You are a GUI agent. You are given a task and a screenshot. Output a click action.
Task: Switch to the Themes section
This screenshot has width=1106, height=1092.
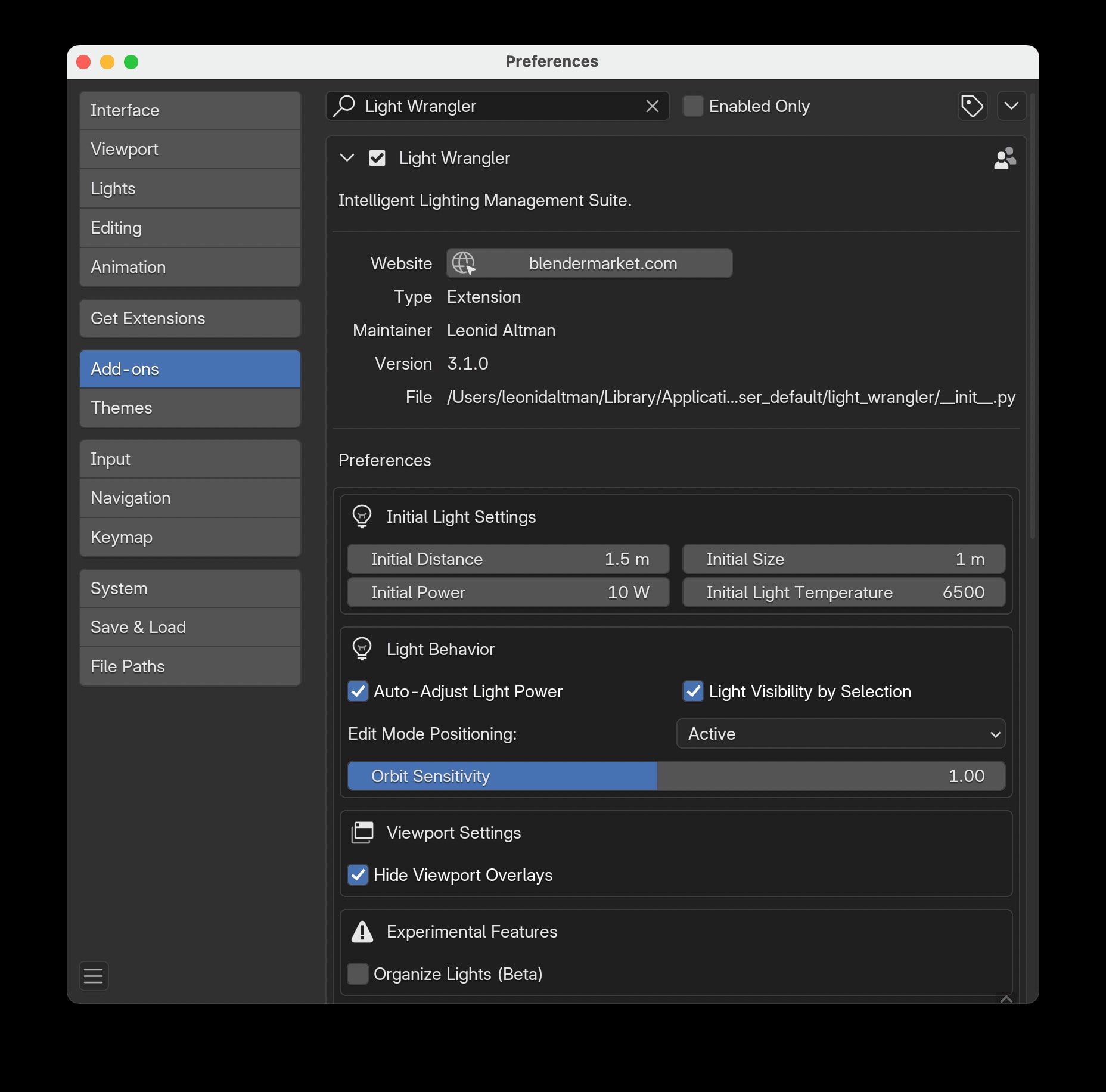[189, 408]
